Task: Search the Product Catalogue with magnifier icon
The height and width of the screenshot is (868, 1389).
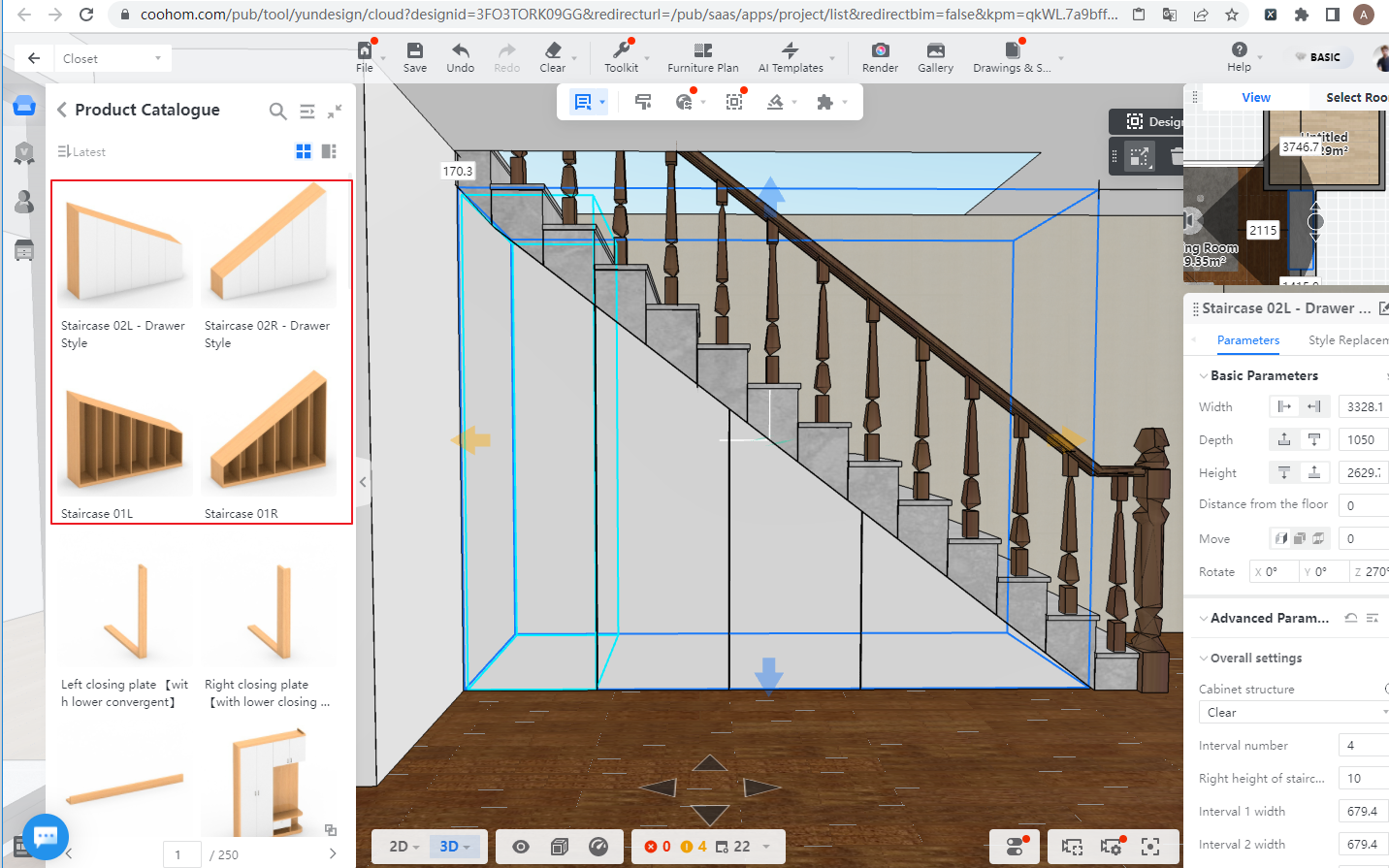Action: pyautogui.click(x=277, y=112)
